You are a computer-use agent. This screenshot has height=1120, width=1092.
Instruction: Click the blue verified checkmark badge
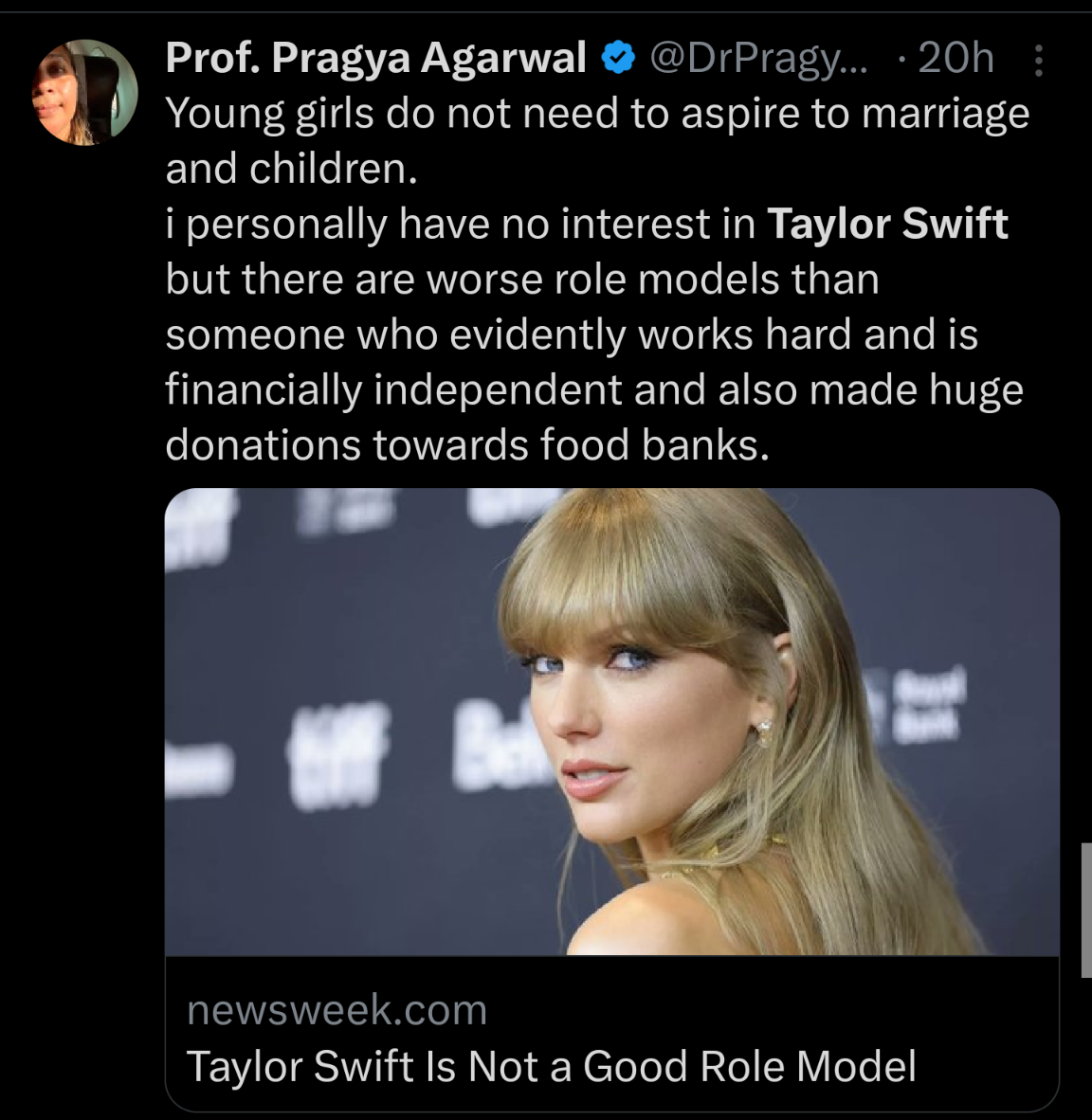click(619, 60)
